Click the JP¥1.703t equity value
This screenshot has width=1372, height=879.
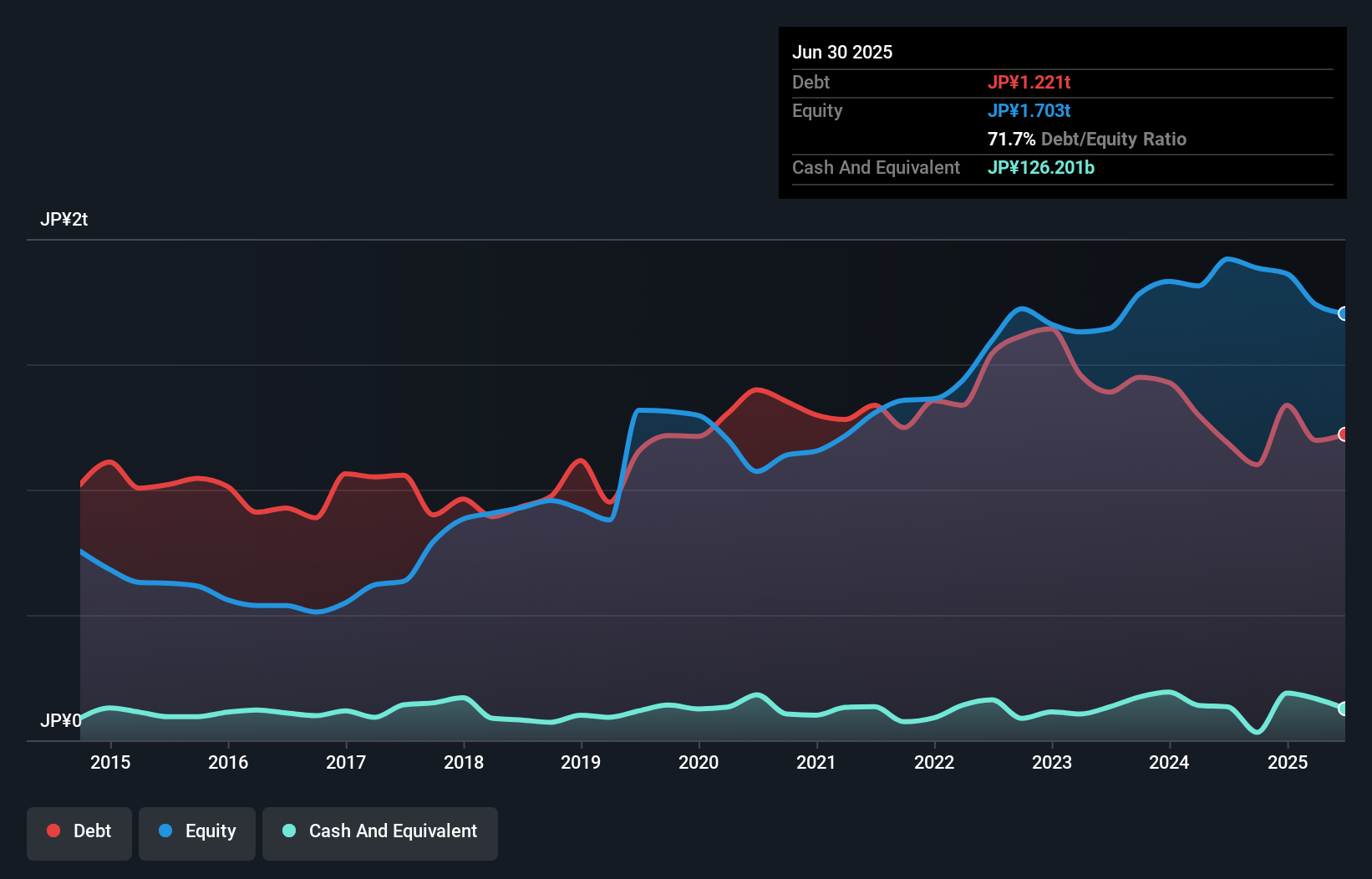1029,111
